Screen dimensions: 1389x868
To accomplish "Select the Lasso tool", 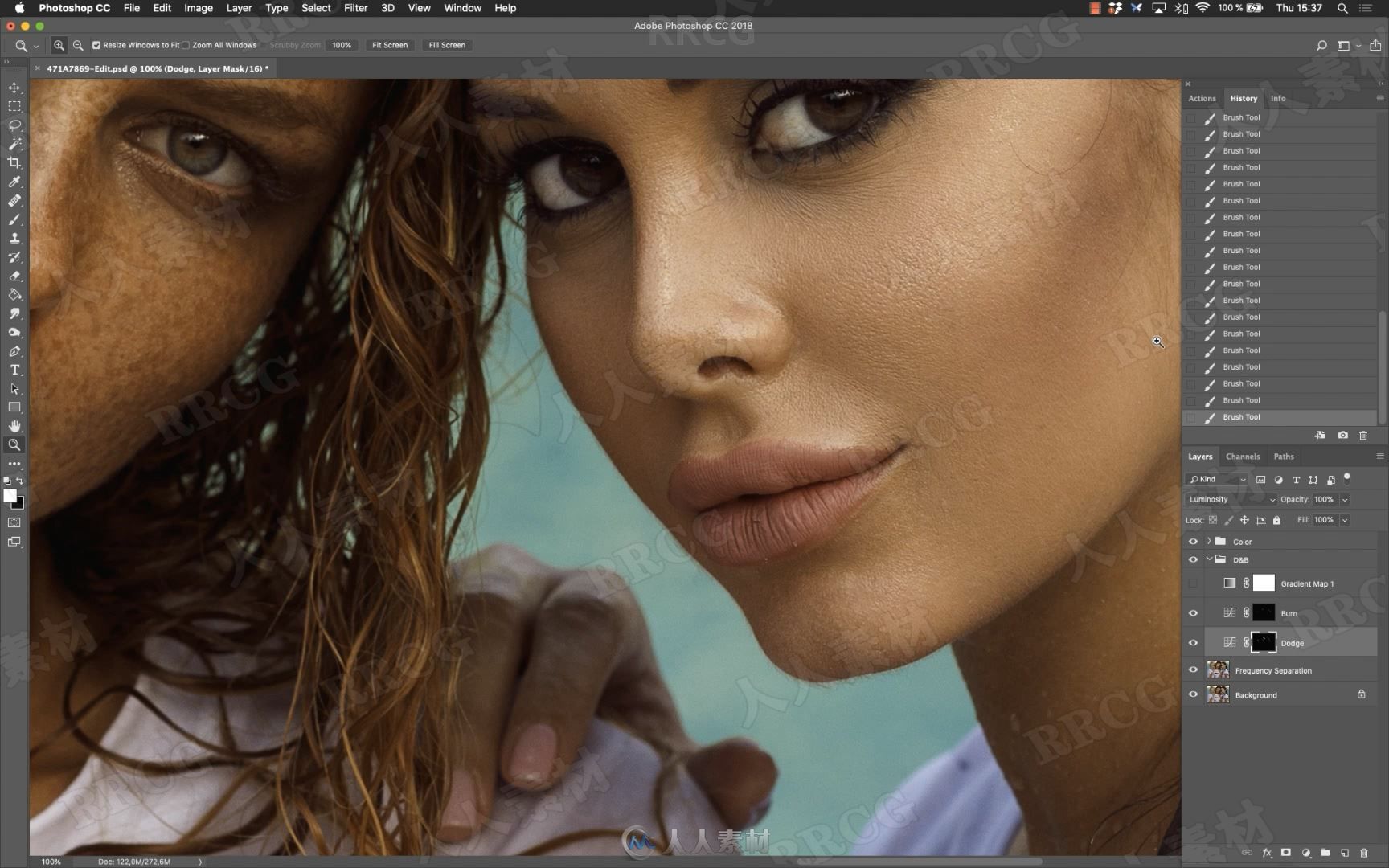I will tap(14, 125).
